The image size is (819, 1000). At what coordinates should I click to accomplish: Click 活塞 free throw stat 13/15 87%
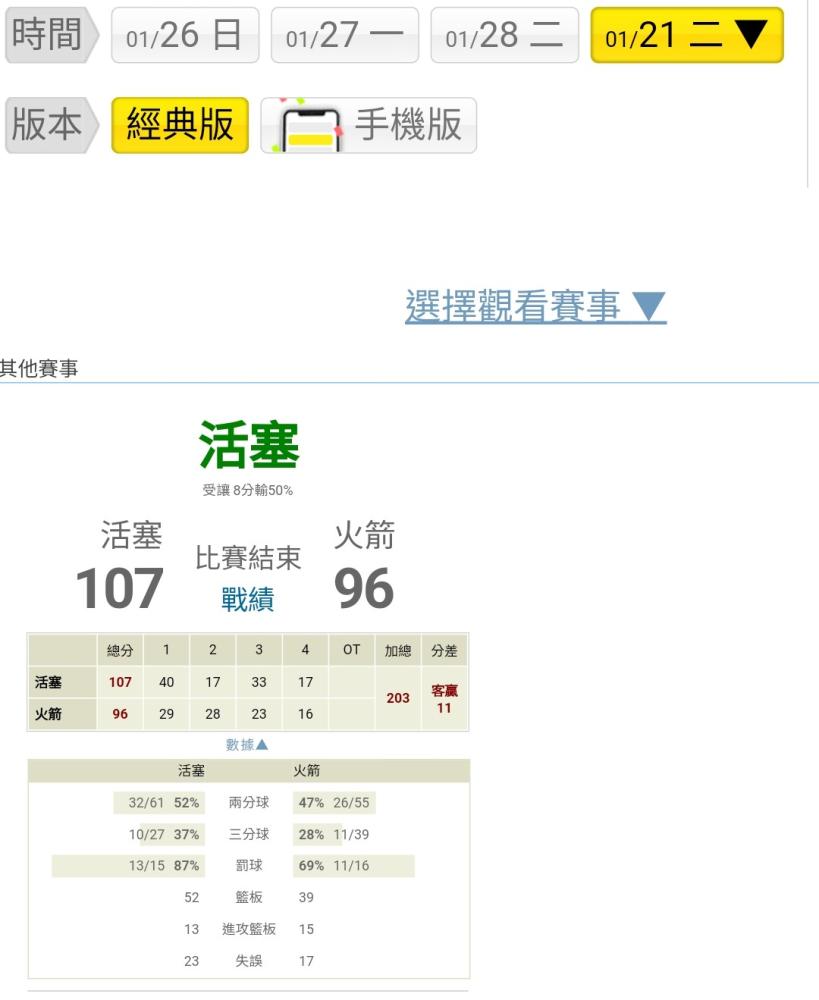(163, 865)
